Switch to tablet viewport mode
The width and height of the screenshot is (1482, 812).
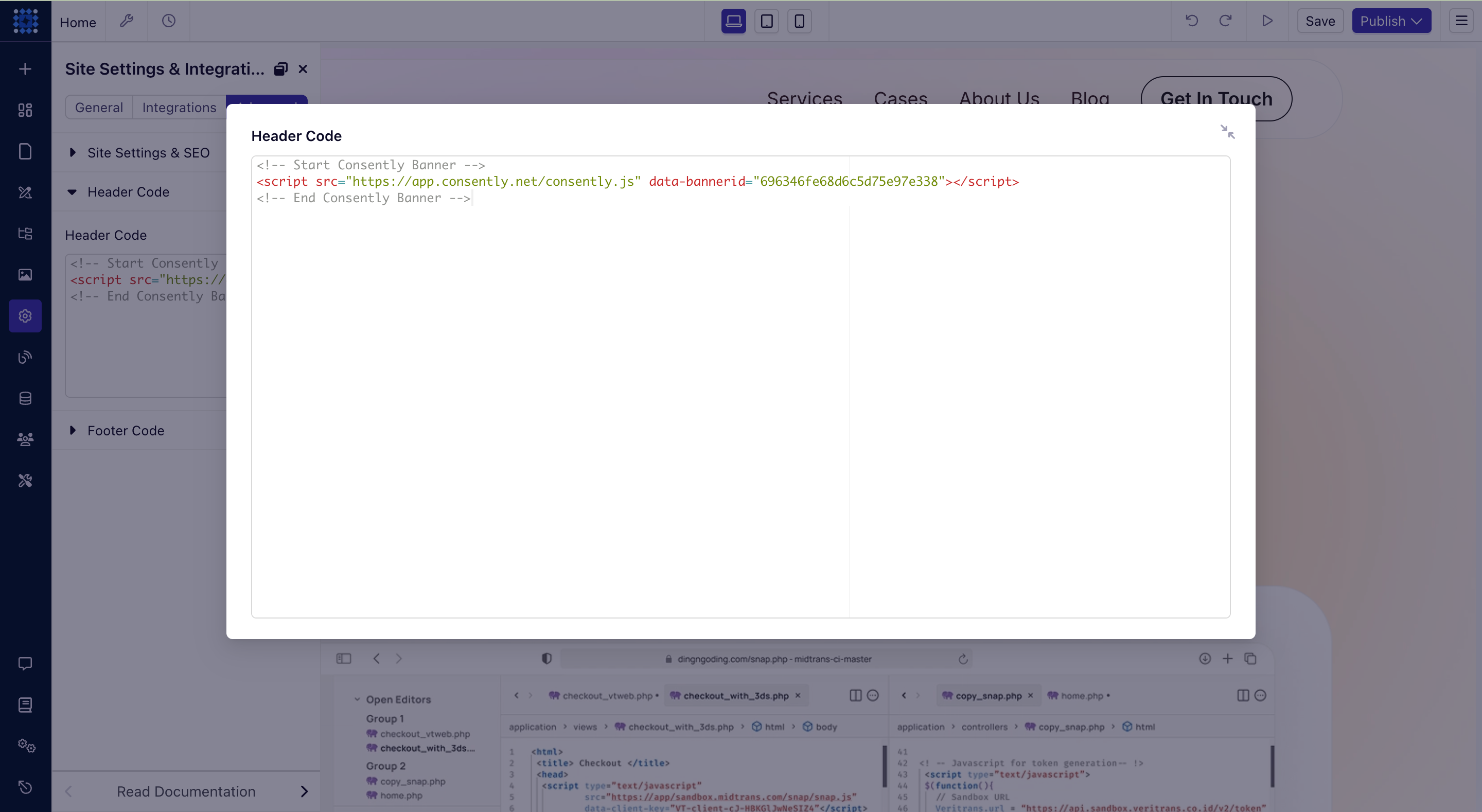coord(766,21)
